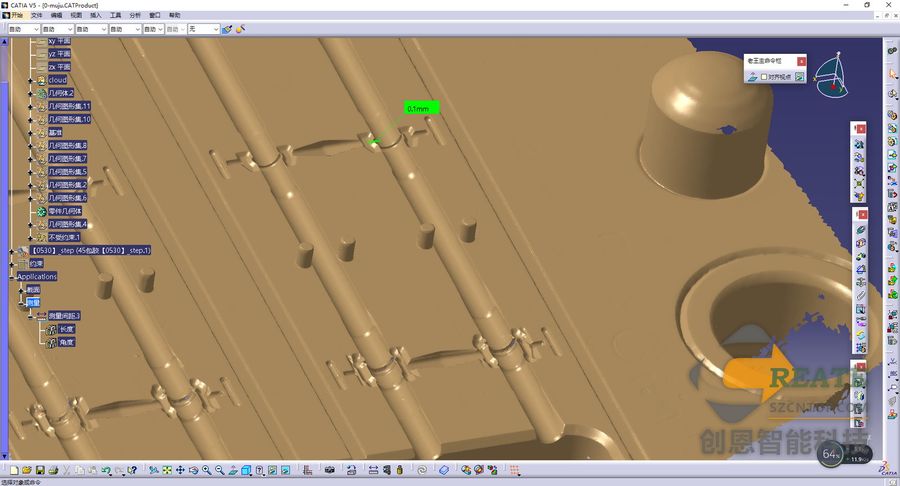Click the Open file folder icon

click(x=26, y=470)
